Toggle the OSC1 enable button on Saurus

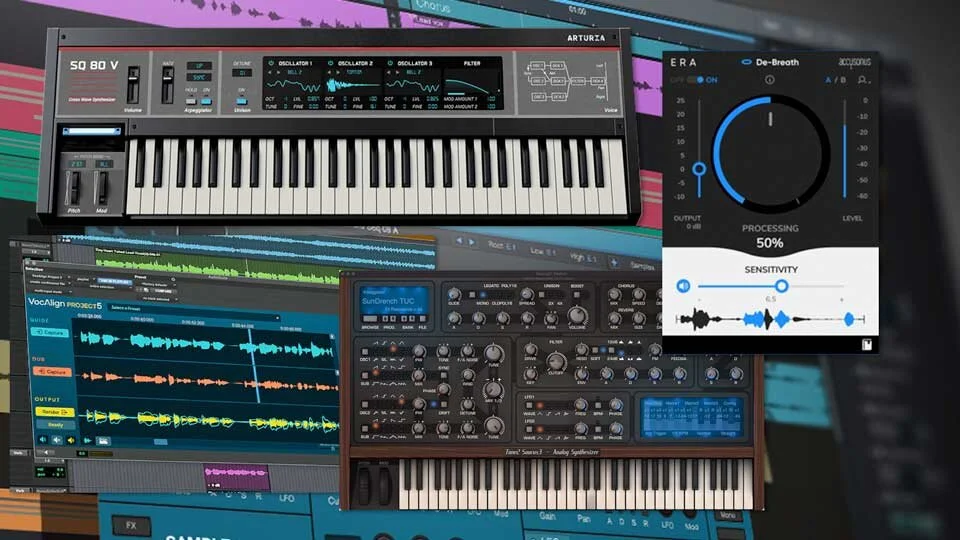pyautogui.click(x=366, y=352)
